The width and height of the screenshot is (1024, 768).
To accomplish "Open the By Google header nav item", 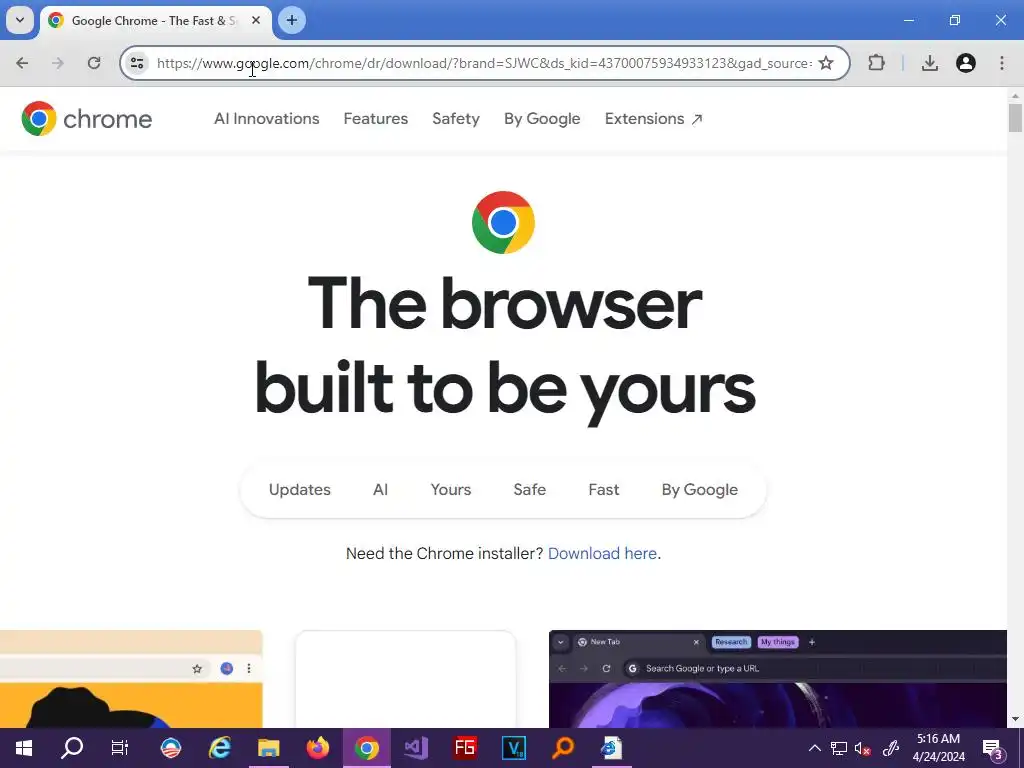I will [542, 119].
